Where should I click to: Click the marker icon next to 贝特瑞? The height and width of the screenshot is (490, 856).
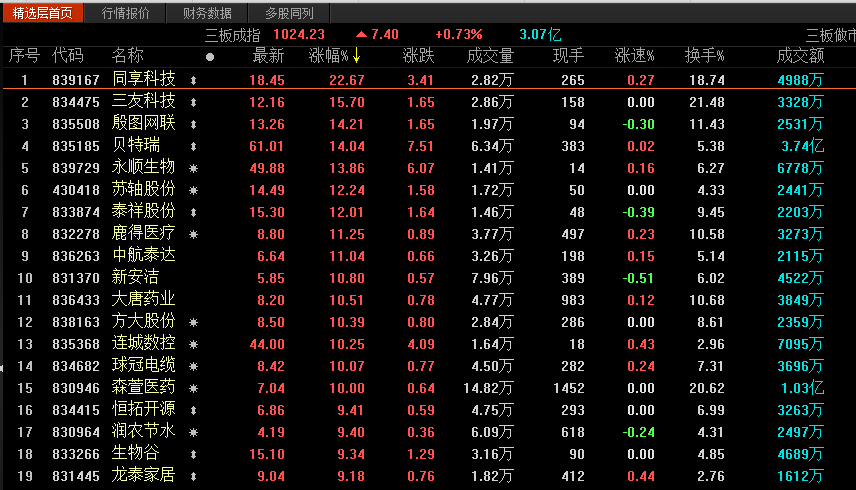click(194, 146)
